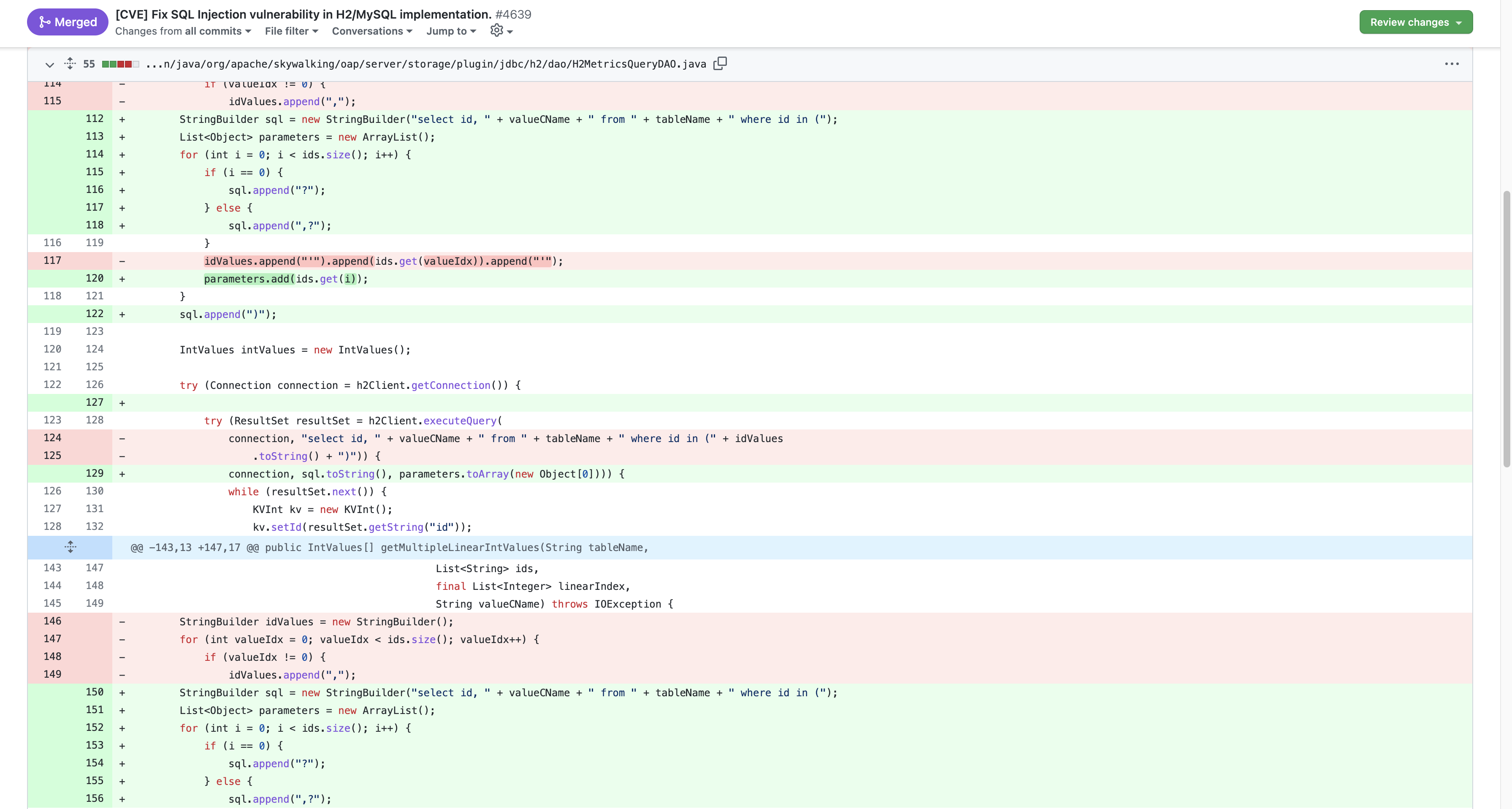1512x809 pixels.
Task: Copy the H2MetricsQueryDAO.java file path
Action: [720, 63]
